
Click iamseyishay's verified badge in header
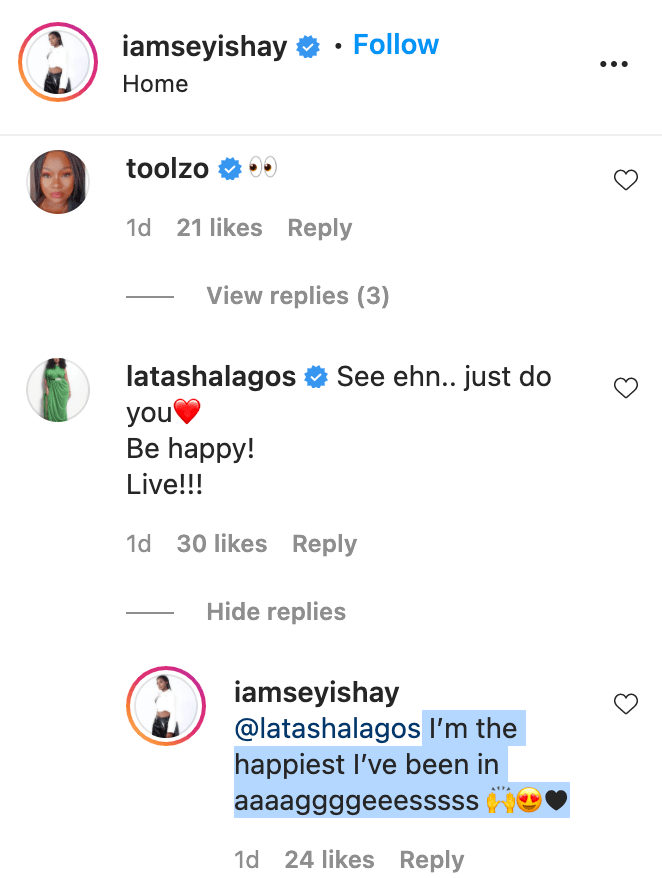[309, 47]
